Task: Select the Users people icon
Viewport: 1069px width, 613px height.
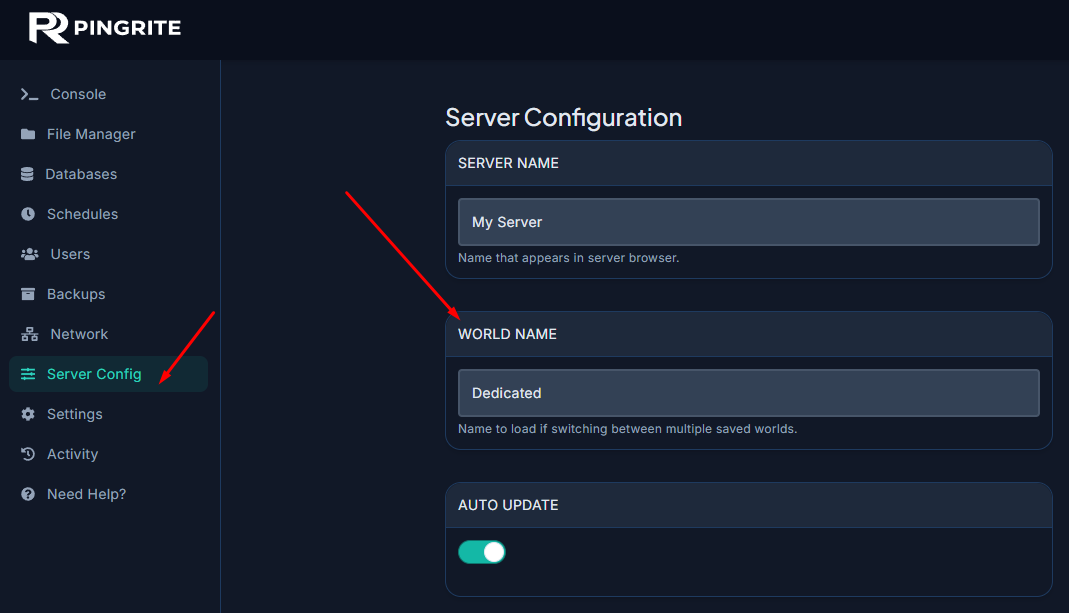Action: point(27,254)
